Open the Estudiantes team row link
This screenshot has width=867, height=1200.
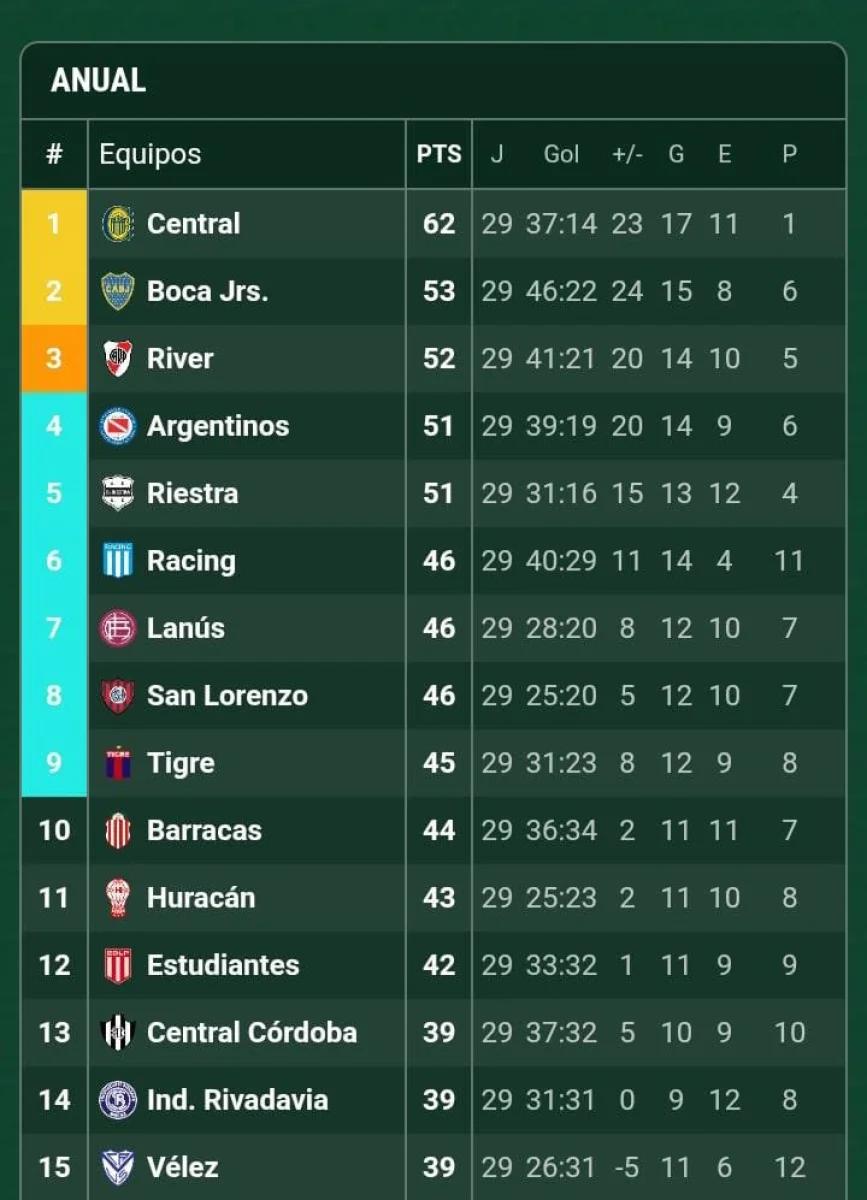click(222, 965)
